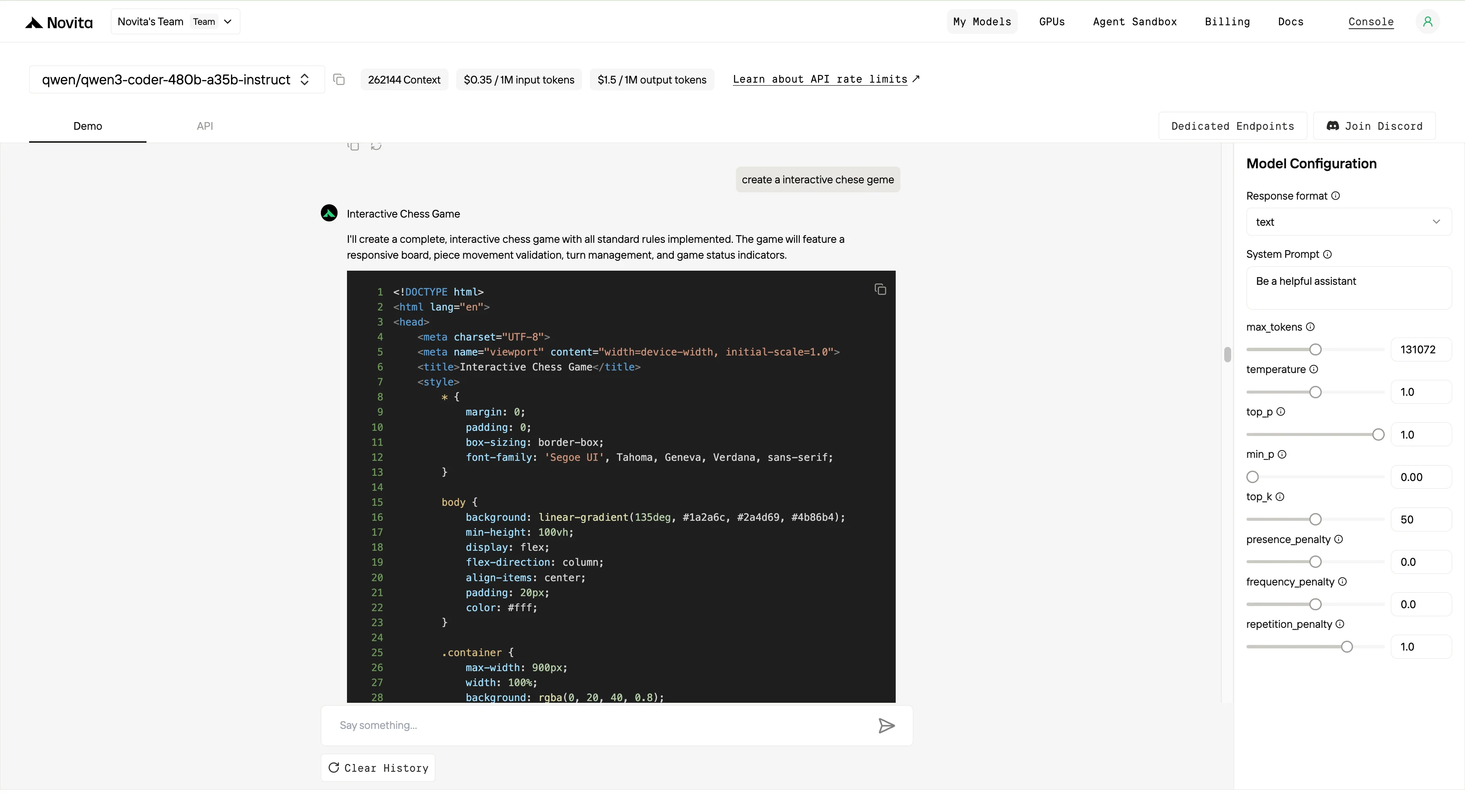The image size is (1465, 812).
Task: Adjust the max_tokens slider handle
Action: [x=1315, y=350]
